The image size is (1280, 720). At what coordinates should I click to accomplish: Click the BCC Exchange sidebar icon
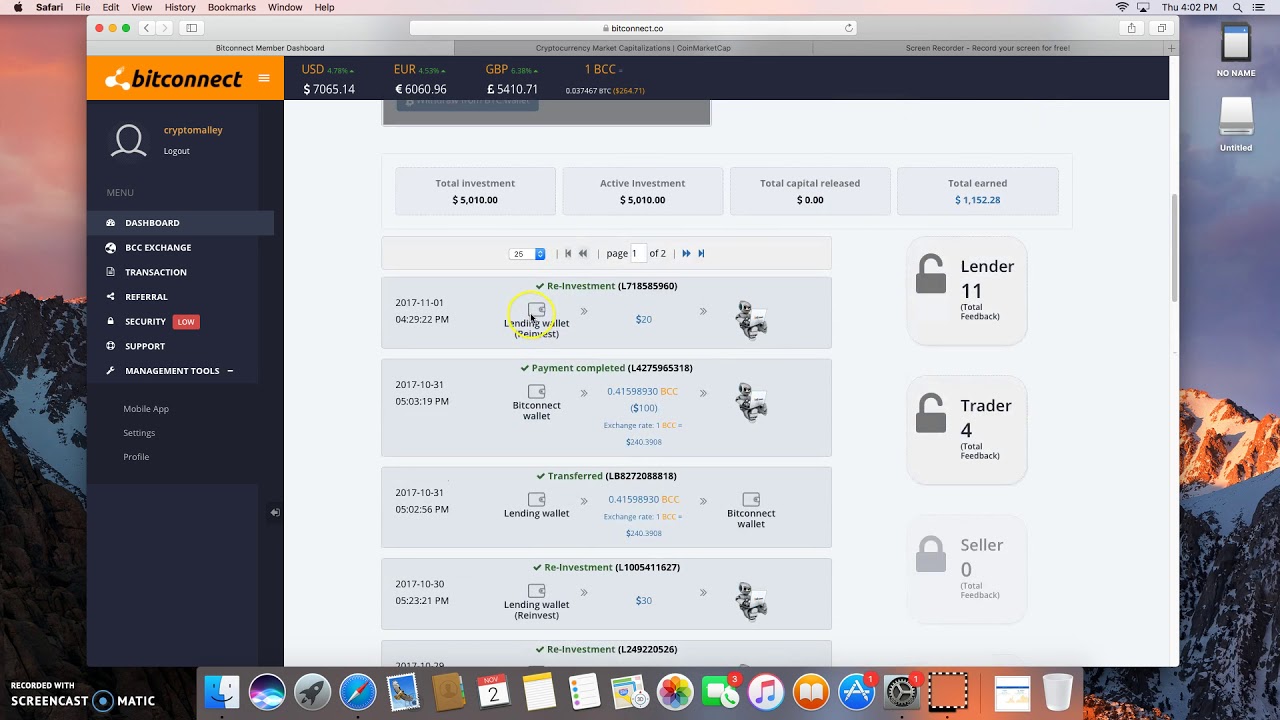point(110,247)
